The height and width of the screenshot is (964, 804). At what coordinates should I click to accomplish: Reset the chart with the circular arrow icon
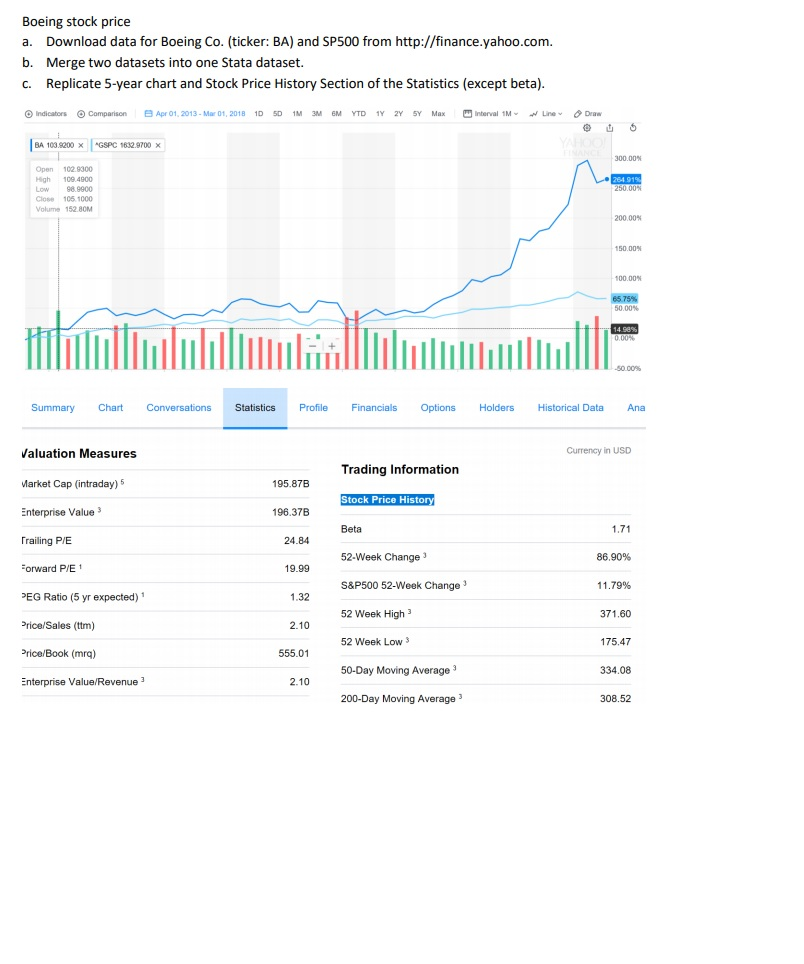(x=632, y=128)
